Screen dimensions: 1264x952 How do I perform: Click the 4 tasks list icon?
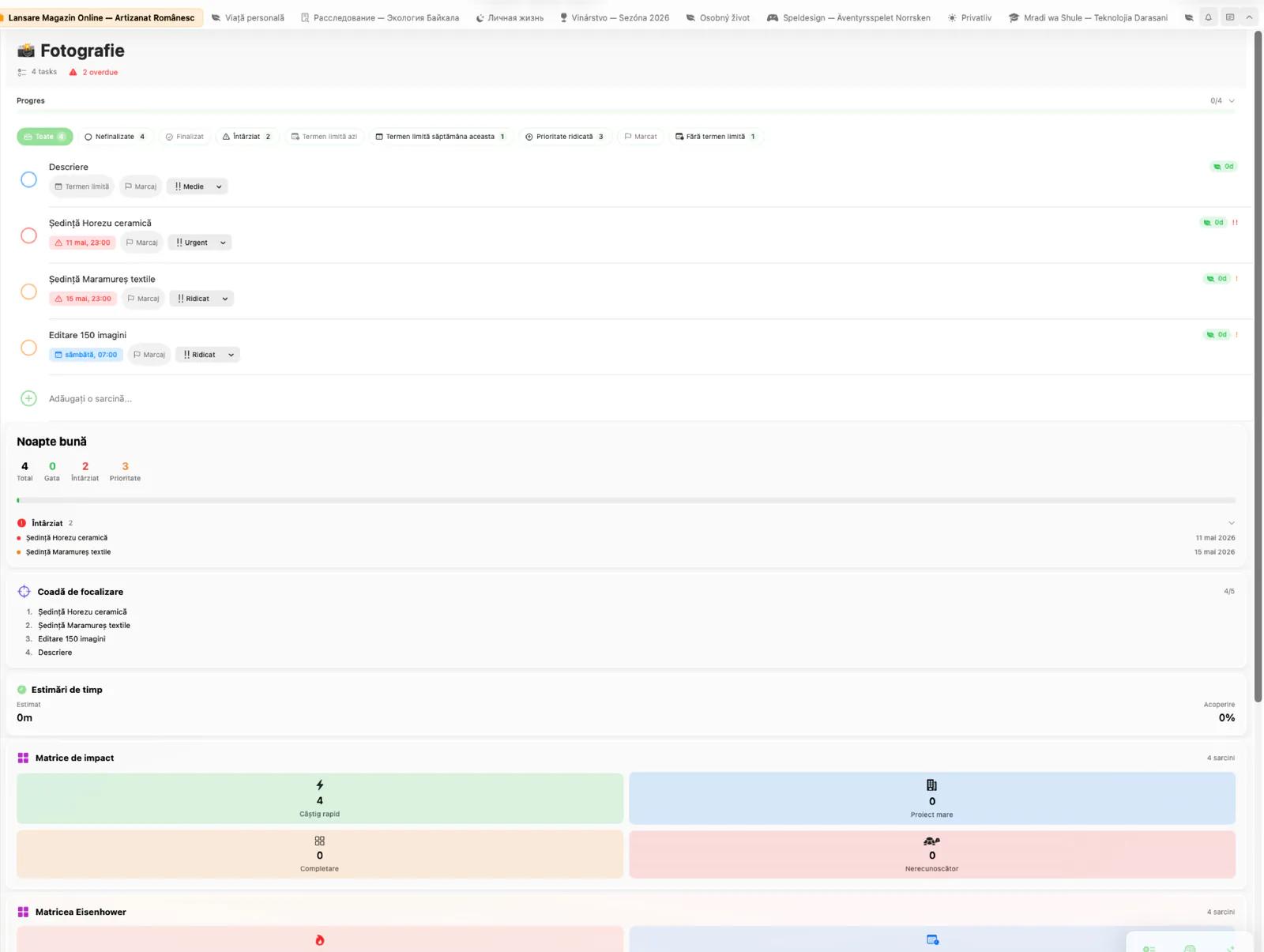click(x=21, y=72)
